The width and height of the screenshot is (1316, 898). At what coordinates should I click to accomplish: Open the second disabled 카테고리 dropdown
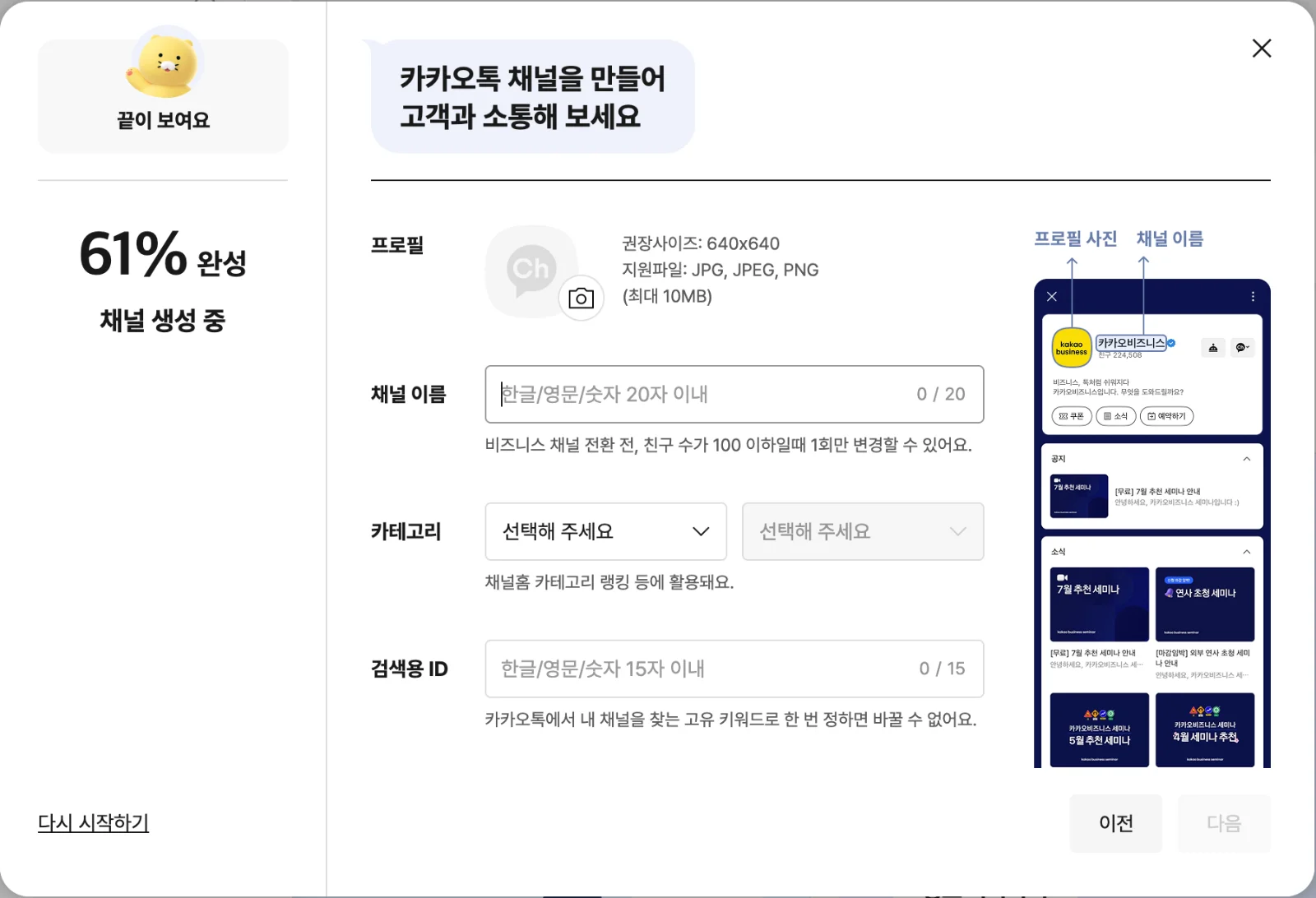pos(863,531)
